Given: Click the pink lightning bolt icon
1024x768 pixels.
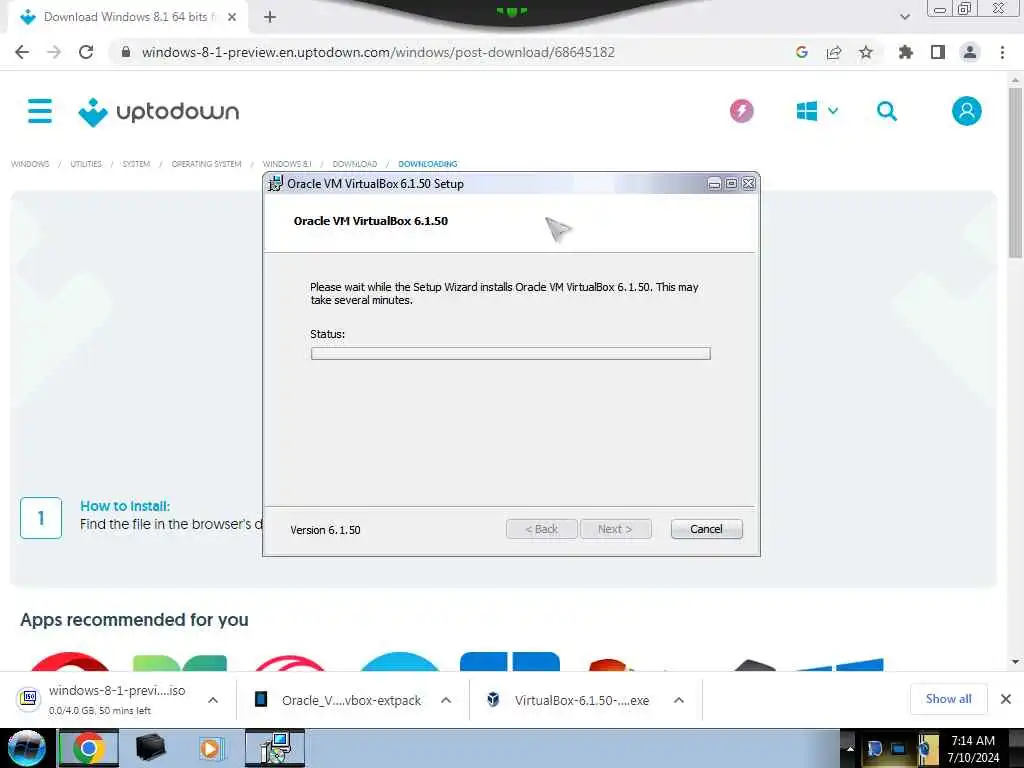Looking at the screenshot, I should coord(741,111).
